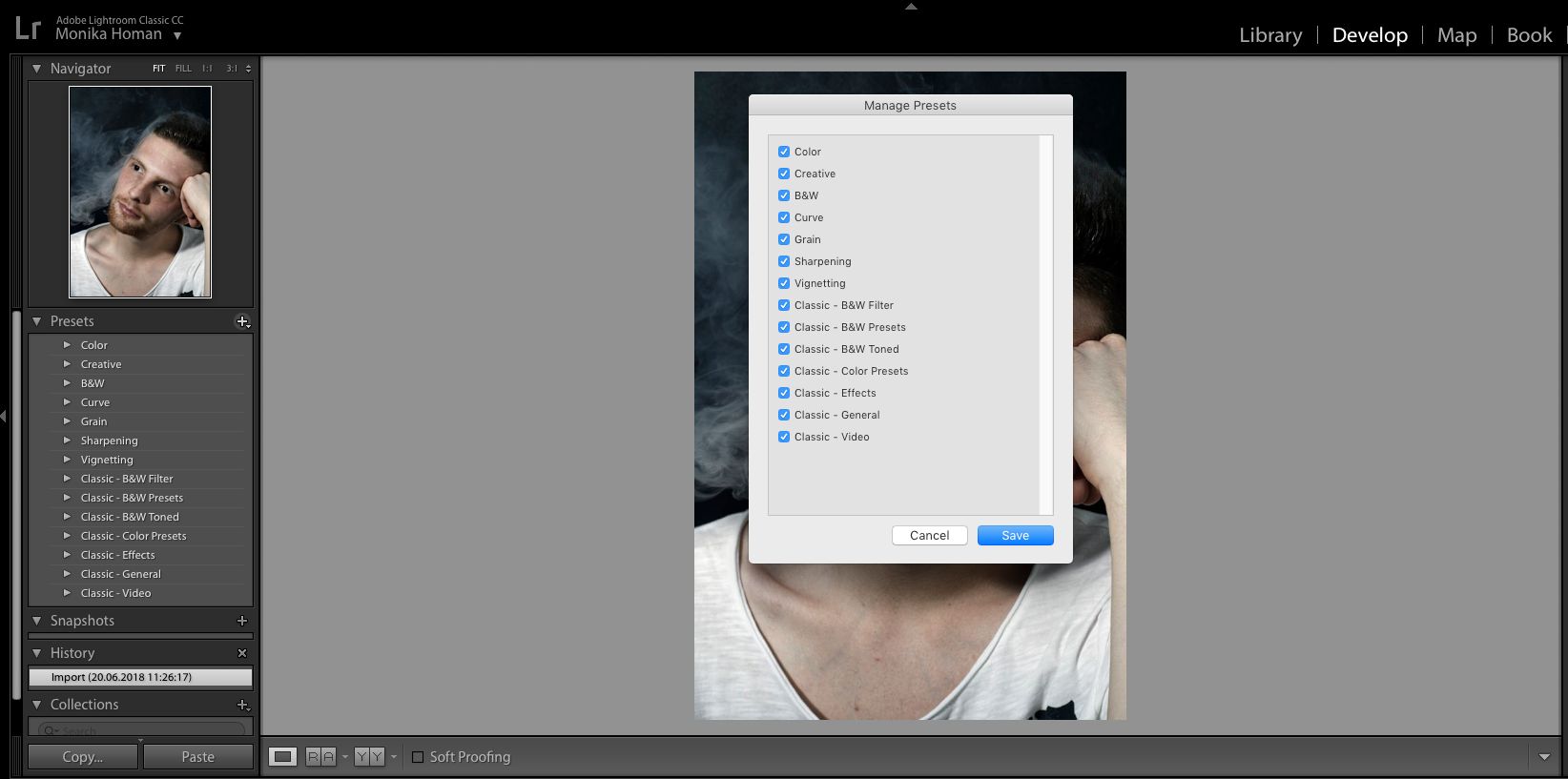Screen dimensions: 1568x779
Task: Uncheck Classic - B&W Presets checkbox
Action: [784, 327]
